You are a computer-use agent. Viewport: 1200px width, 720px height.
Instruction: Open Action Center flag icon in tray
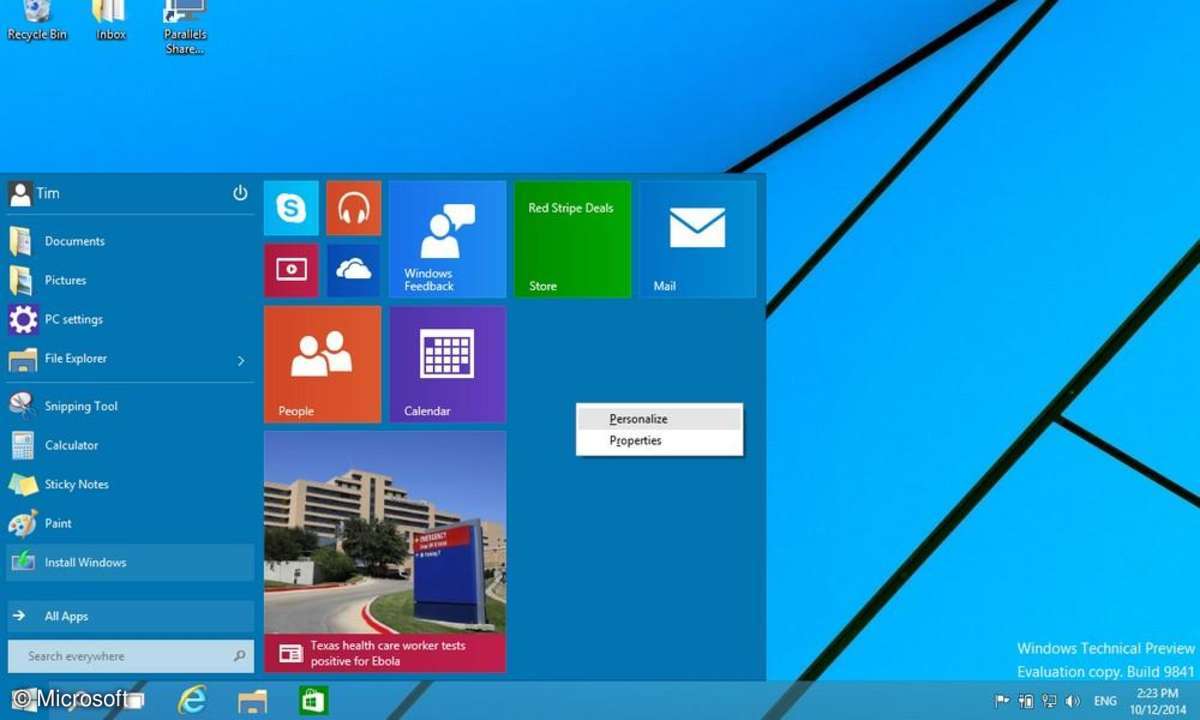click(1002, 701)
